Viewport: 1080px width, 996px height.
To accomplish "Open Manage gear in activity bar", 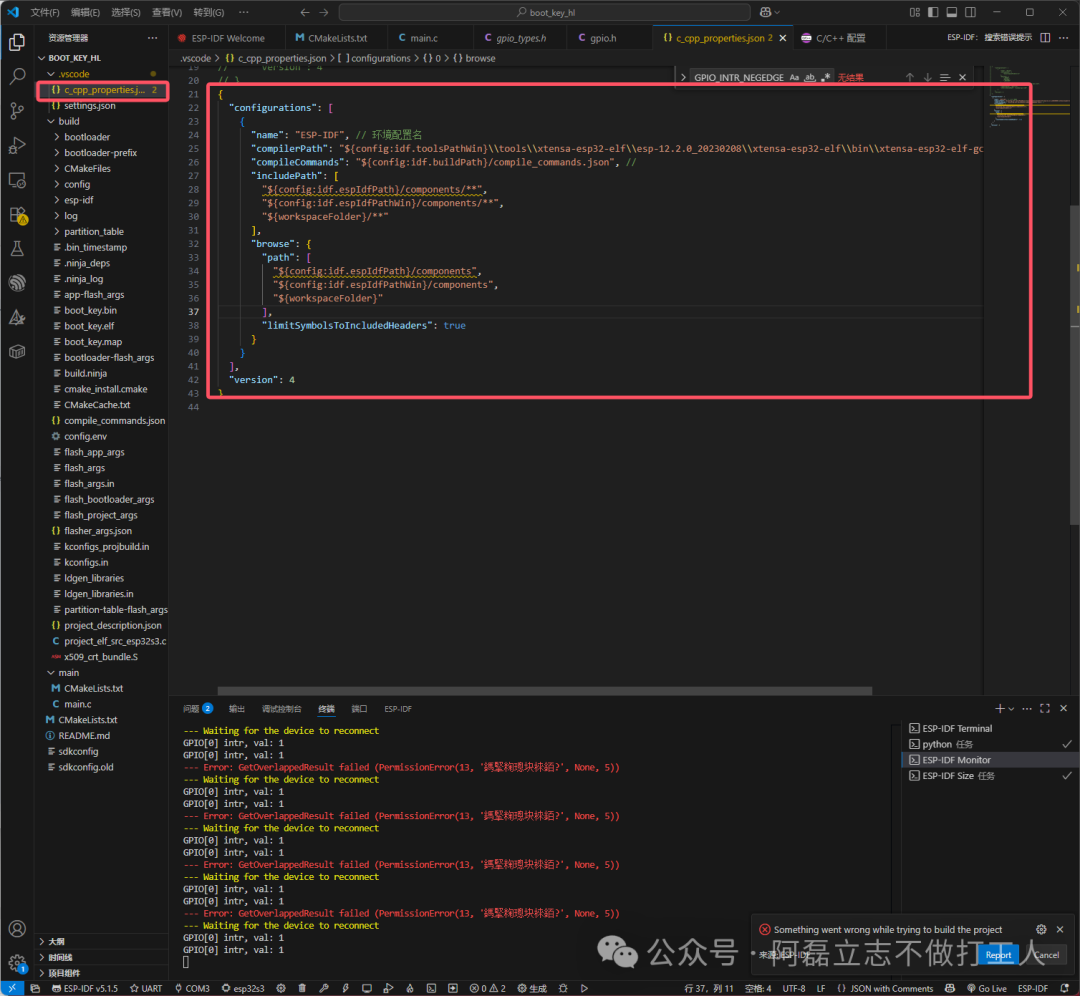I will click(x=17, y=963).
